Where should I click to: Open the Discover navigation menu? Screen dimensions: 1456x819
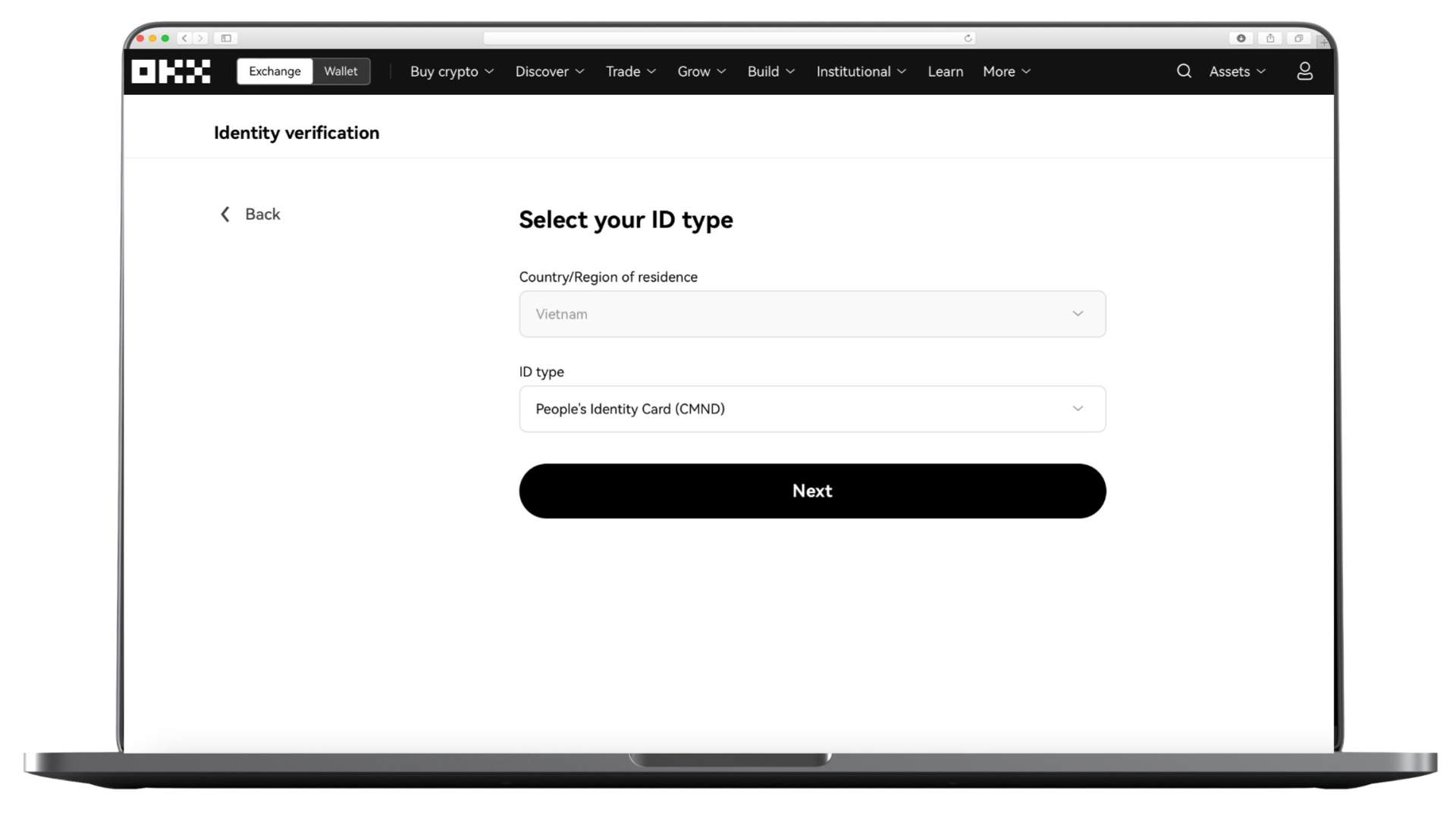click(549, 71)
